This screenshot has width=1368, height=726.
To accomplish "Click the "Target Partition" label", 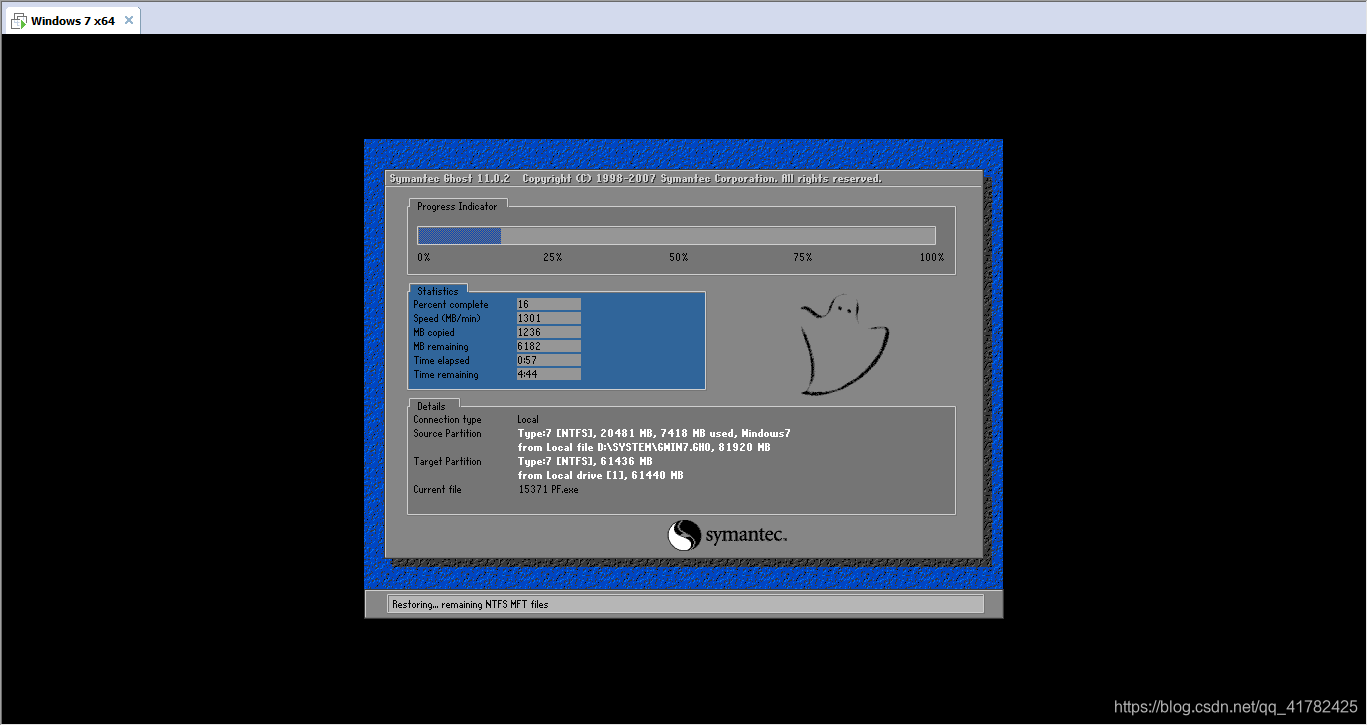I will (x=447, y=461).
